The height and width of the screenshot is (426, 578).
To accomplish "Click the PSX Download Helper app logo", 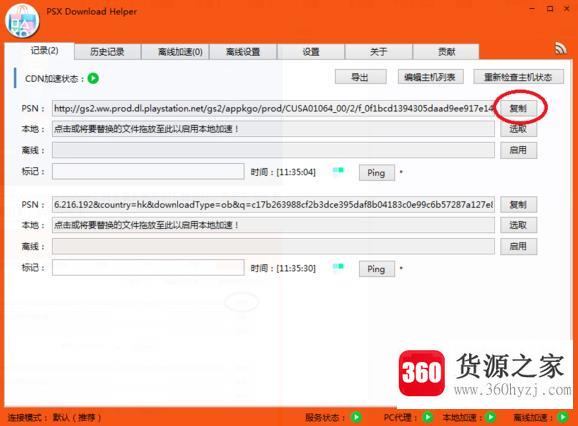I will (x=22, y=21).
